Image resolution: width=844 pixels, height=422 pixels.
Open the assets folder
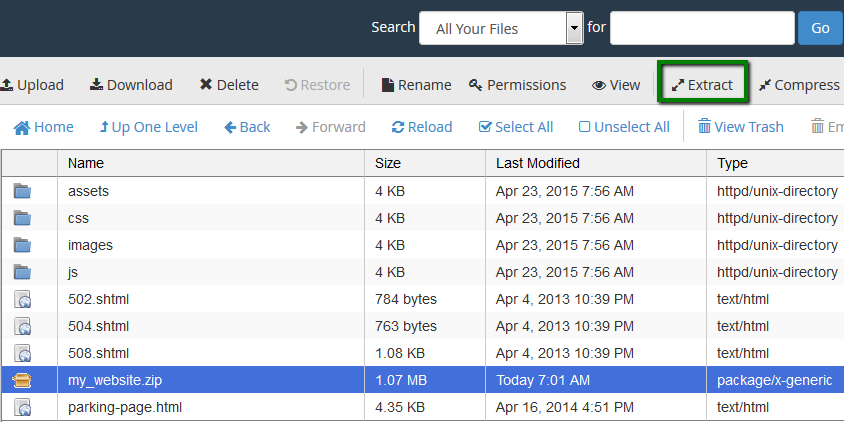pyautogui.click(x=88, y=190)
